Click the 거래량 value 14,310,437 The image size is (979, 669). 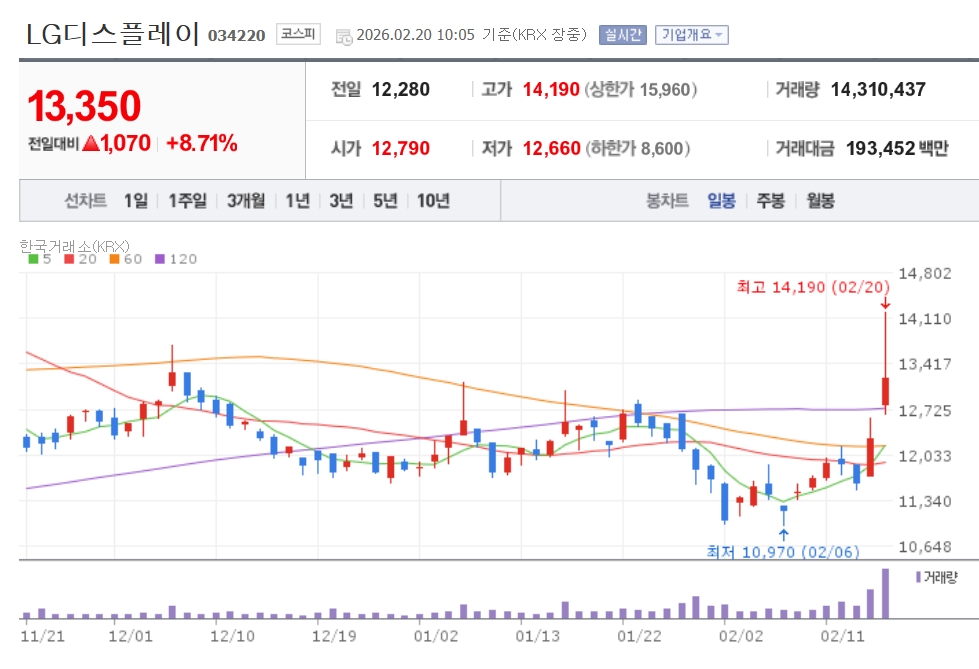pyautogui.click(x=878, y=89)
